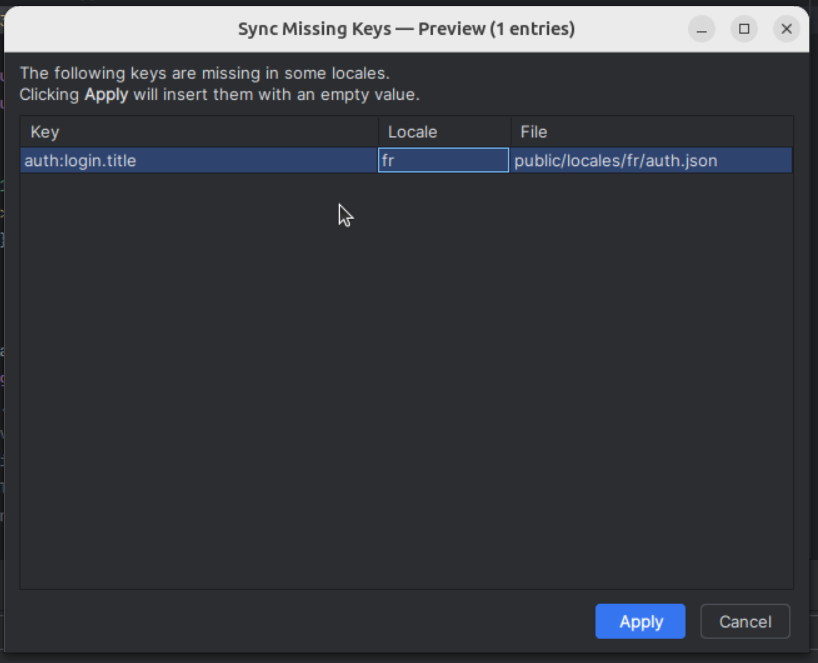This screenshot has width=818, height=663.
Task: Edit the fr locale cell
Action: 443,160
